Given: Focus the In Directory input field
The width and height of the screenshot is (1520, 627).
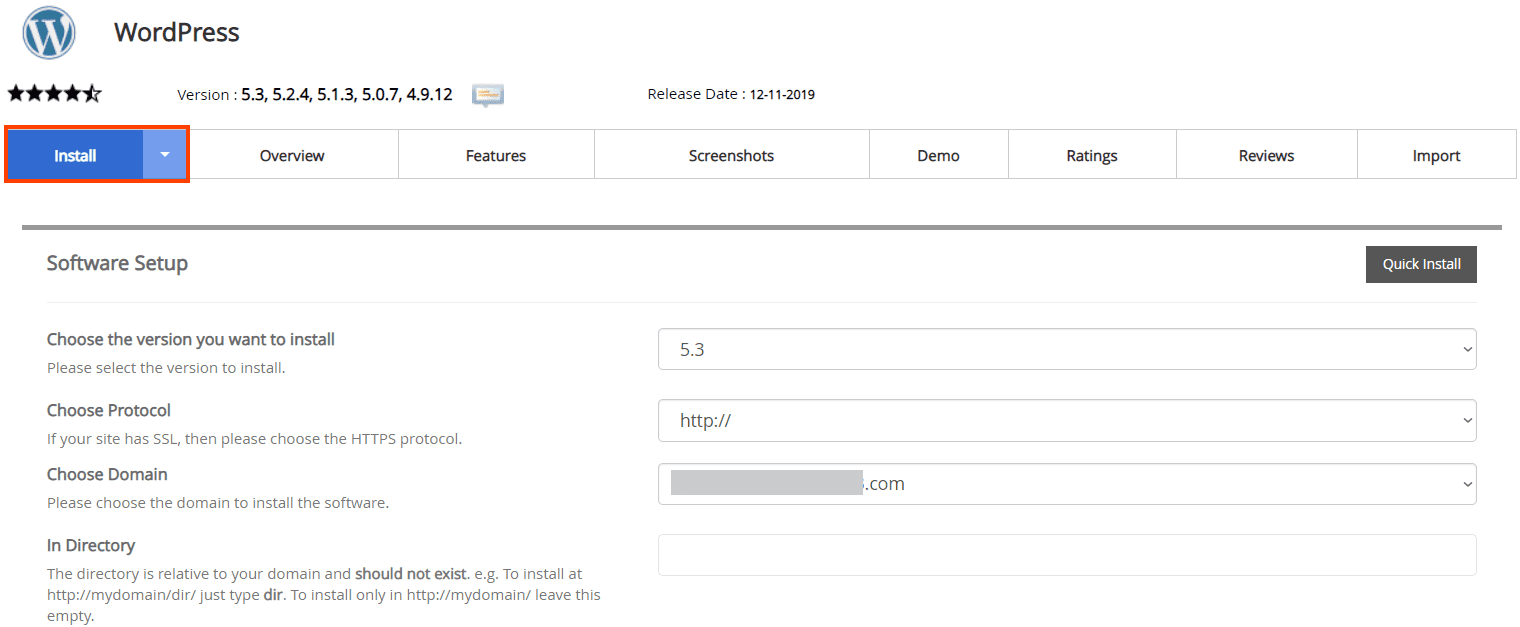Looking at the screenshot, I should pos(1067,555).
